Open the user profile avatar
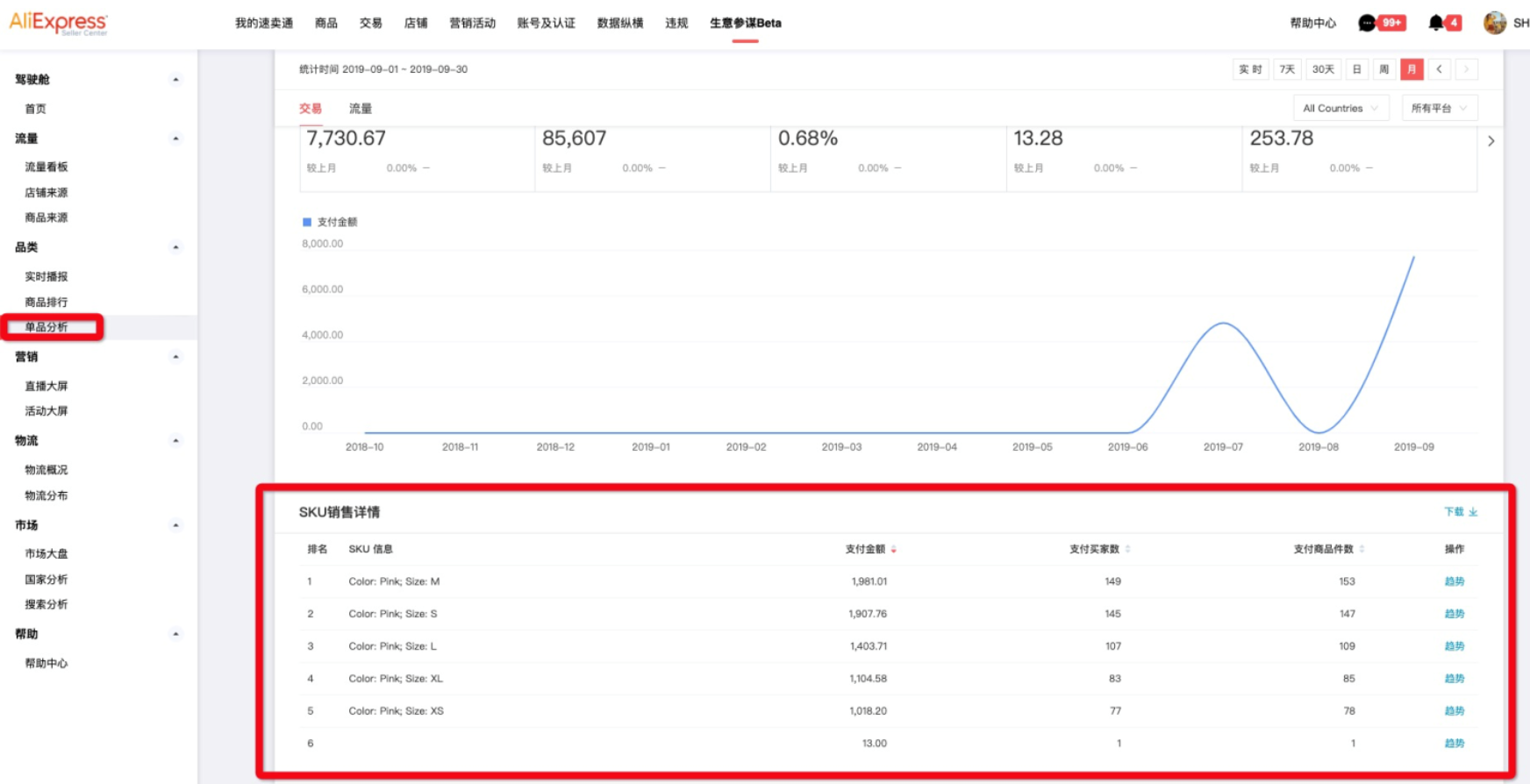Viewport: 1530px width, 784px height. [1494, 23]
